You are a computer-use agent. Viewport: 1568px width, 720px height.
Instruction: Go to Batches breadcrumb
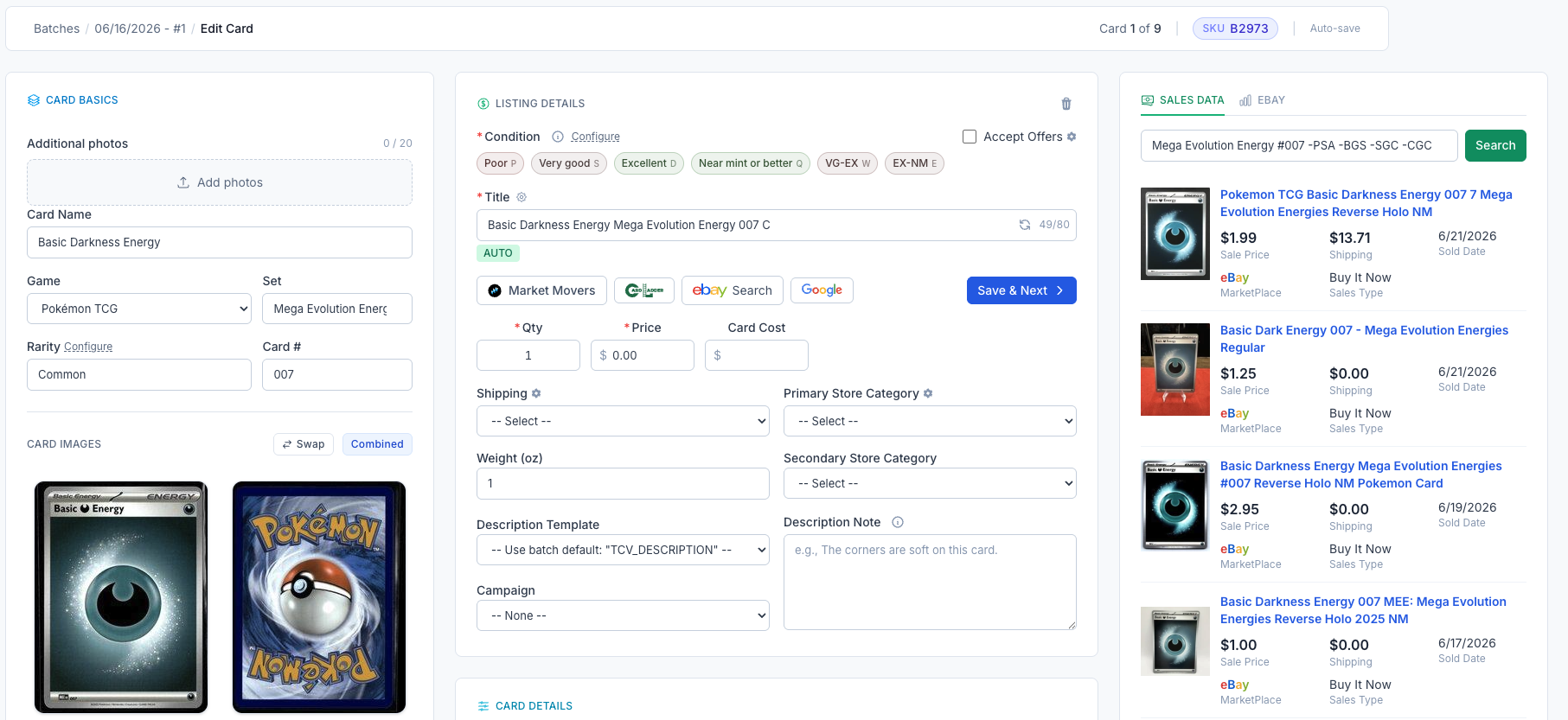pos(57,29)
